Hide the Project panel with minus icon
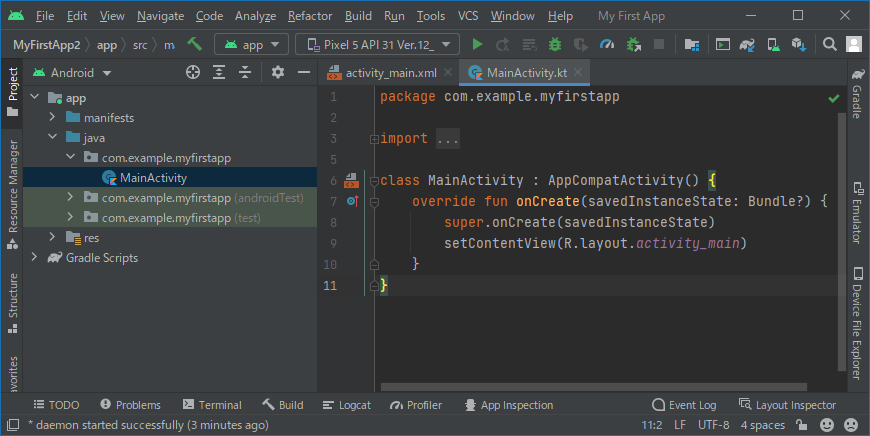 pyautogui.click(x=304, y=72)
